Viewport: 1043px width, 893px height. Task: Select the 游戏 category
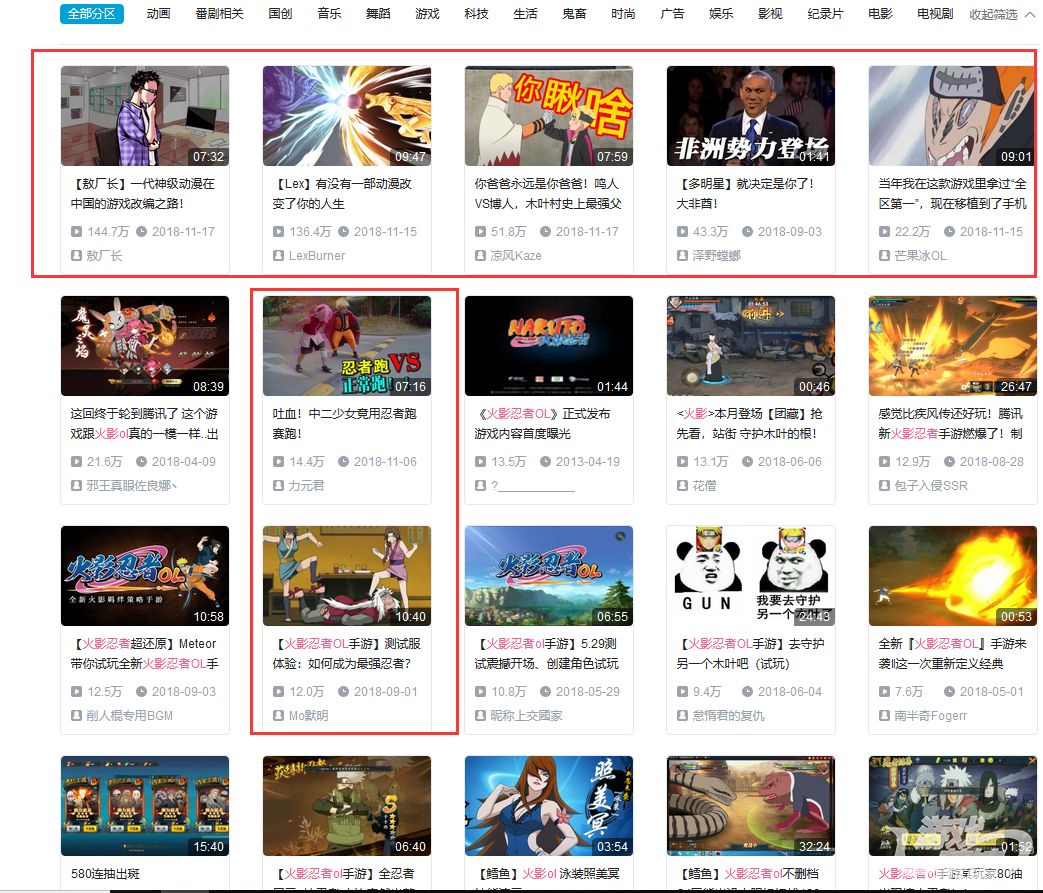pos(427,13)
